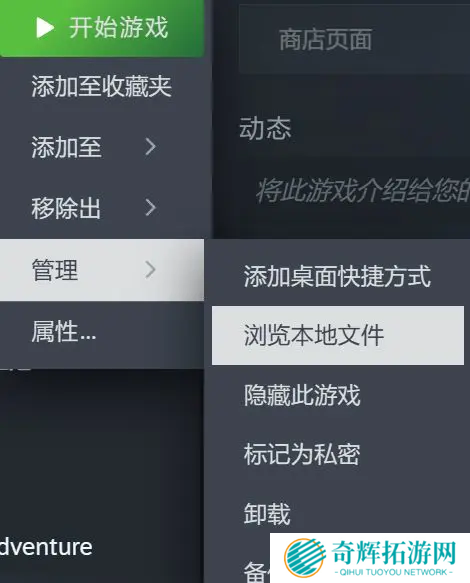Screen dimensions: 470x583
Task: Expand the chevron next to 移除出
Action: pos(150,207)
